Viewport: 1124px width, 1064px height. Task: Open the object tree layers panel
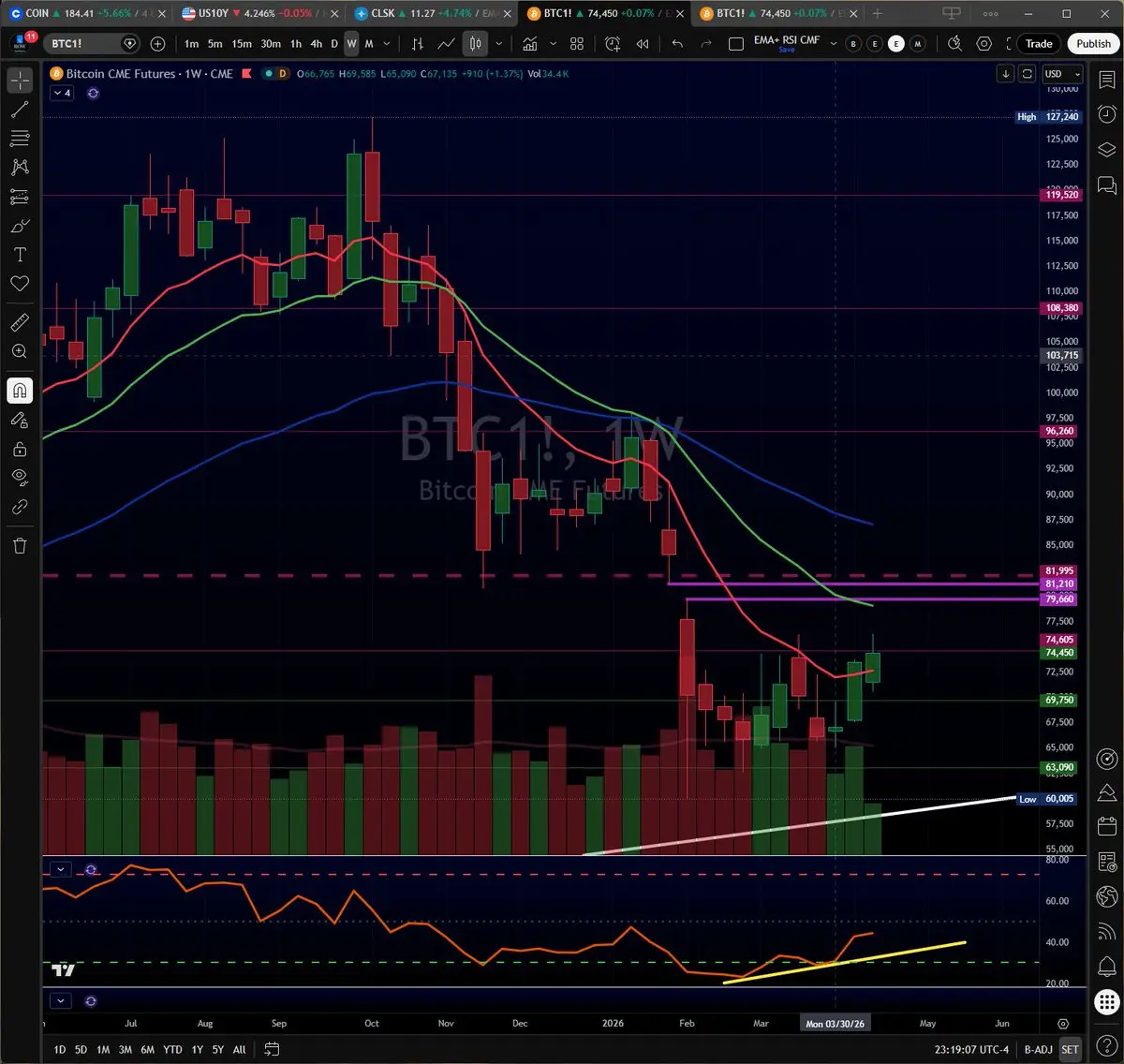click(x=1106, y=150)
